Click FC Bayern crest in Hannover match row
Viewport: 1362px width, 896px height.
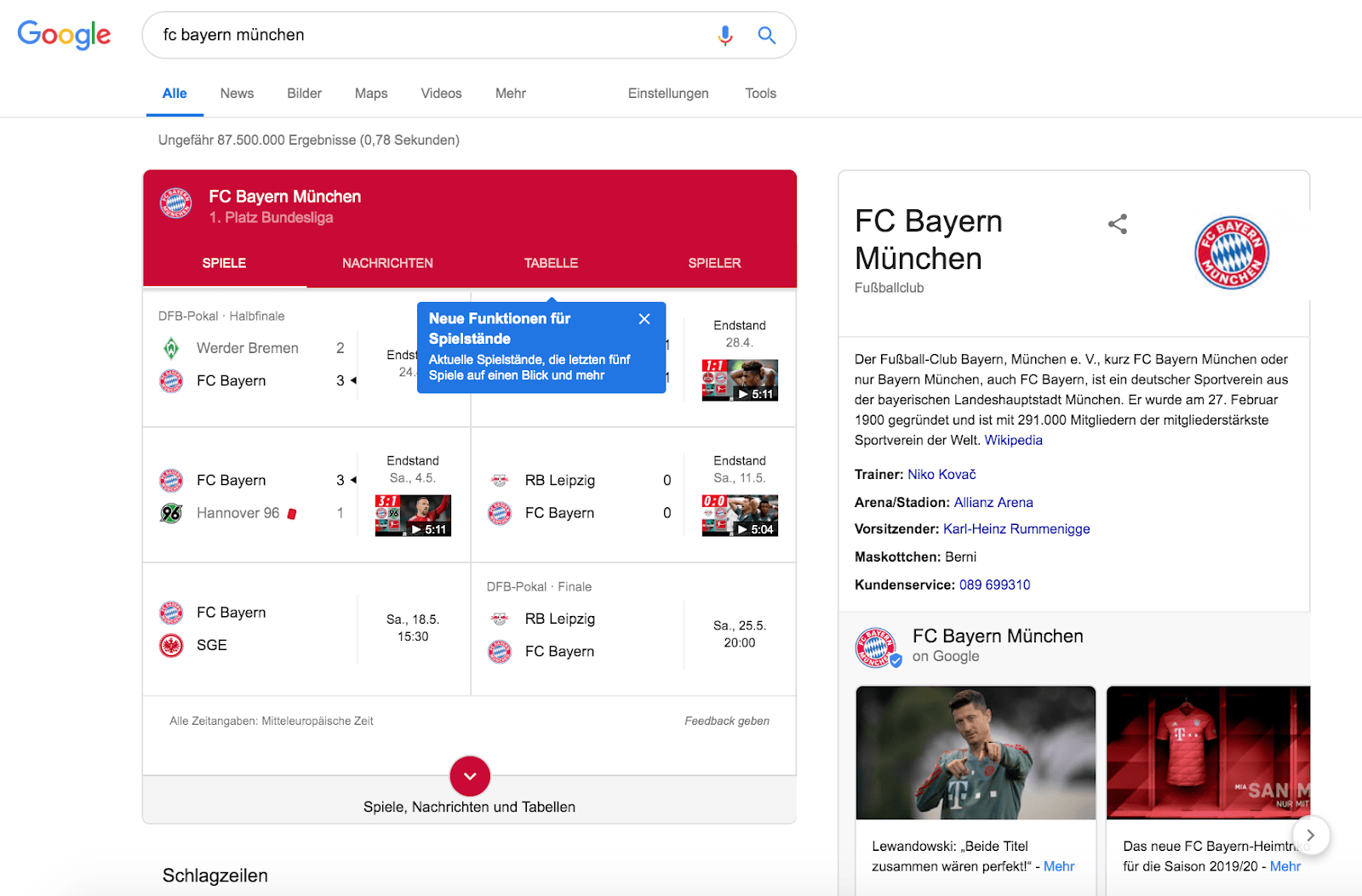pos(171,481)
